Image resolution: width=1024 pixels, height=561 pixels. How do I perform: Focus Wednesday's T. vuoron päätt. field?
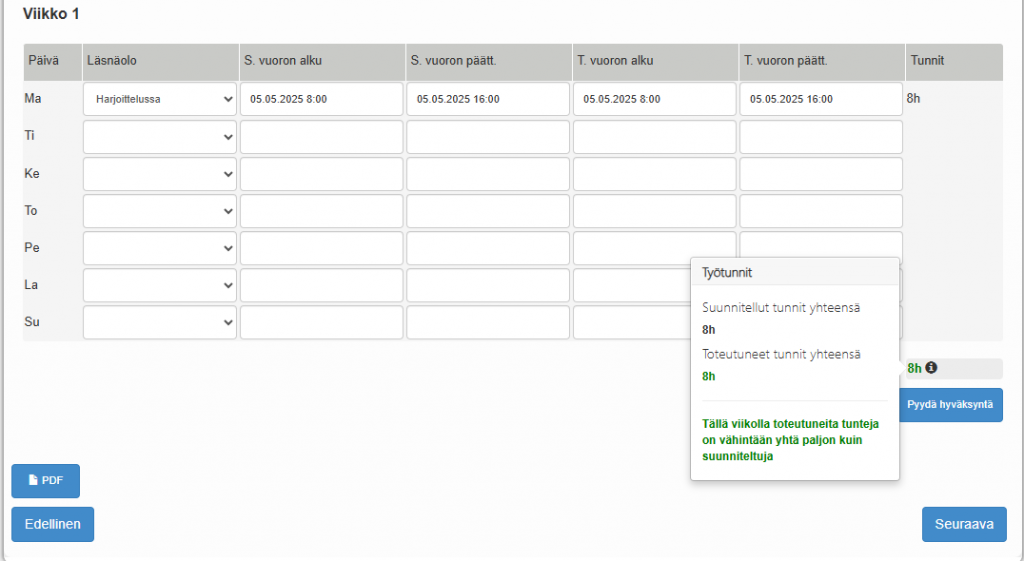click(821, 174)
